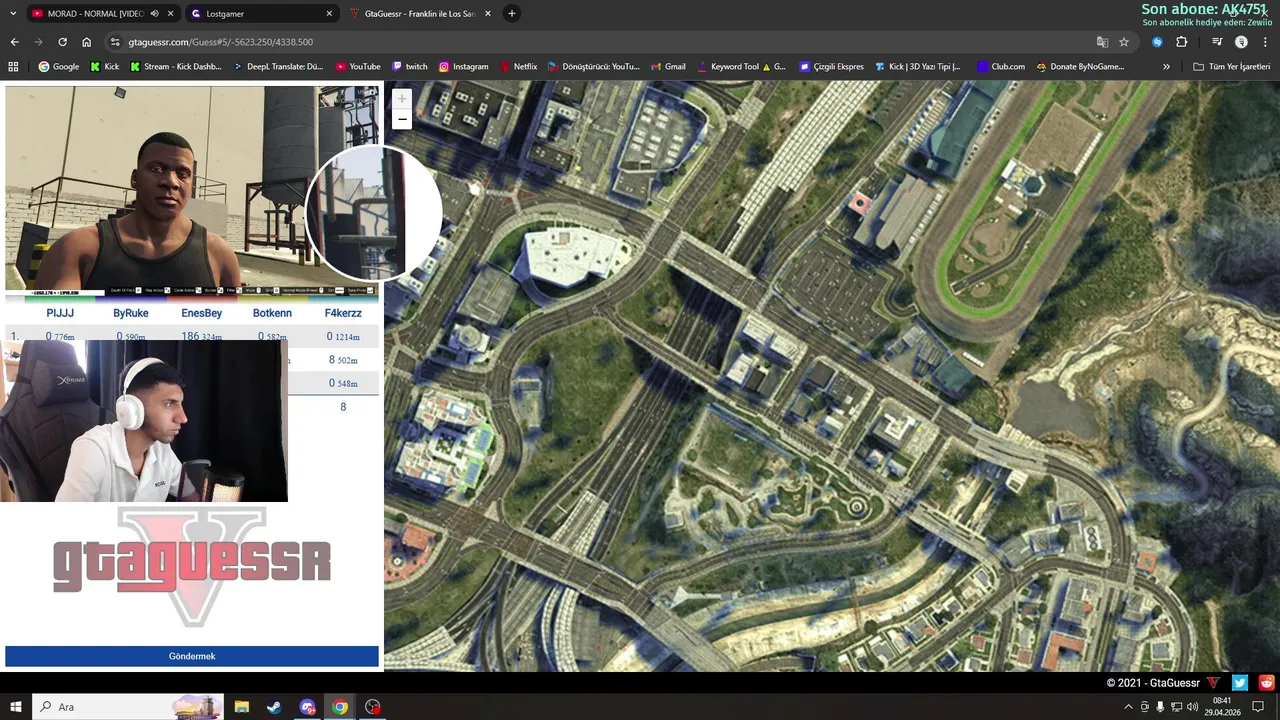Close the Lostgamer tab
1280x720 pixels.
pos(329,14)
